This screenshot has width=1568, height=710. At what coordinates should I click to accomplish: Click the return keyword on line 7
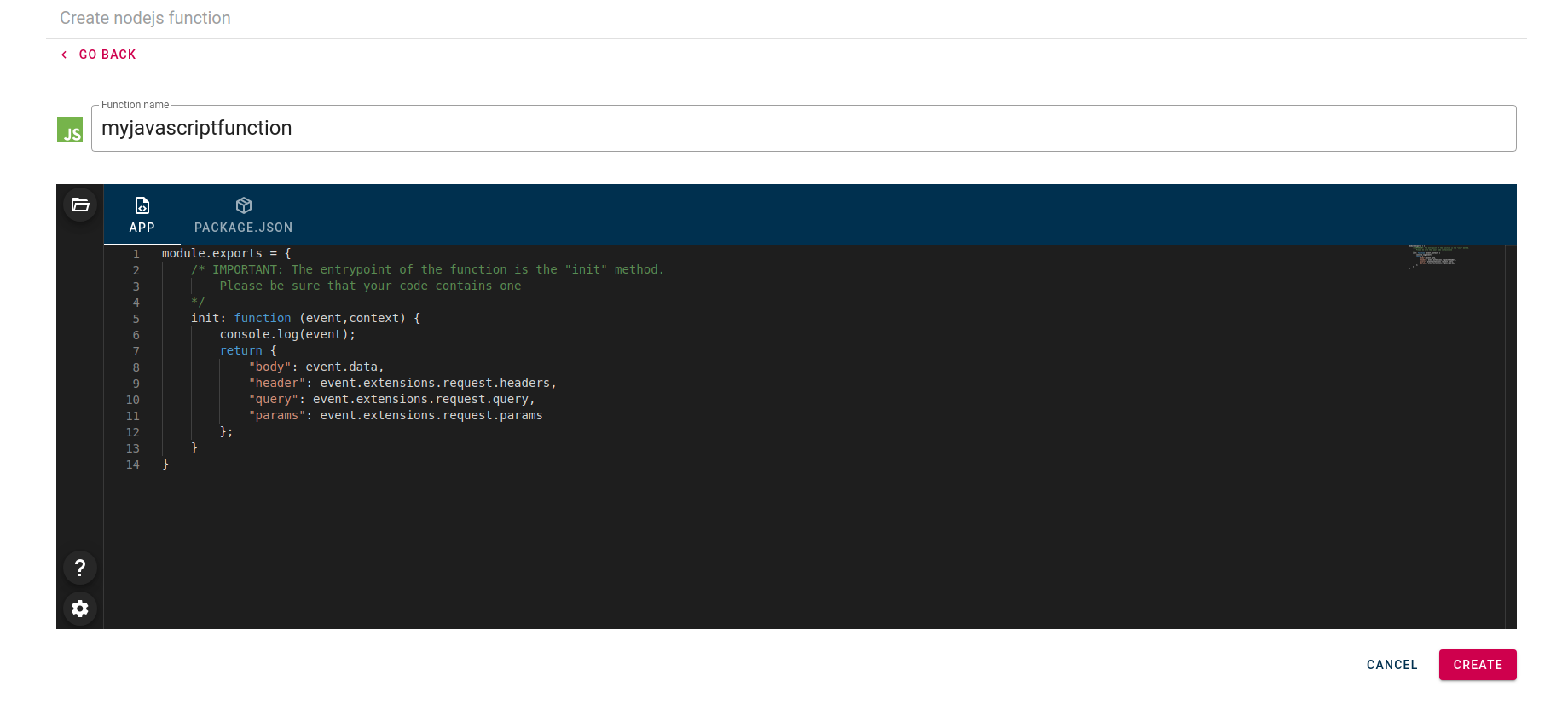(240, 351)
